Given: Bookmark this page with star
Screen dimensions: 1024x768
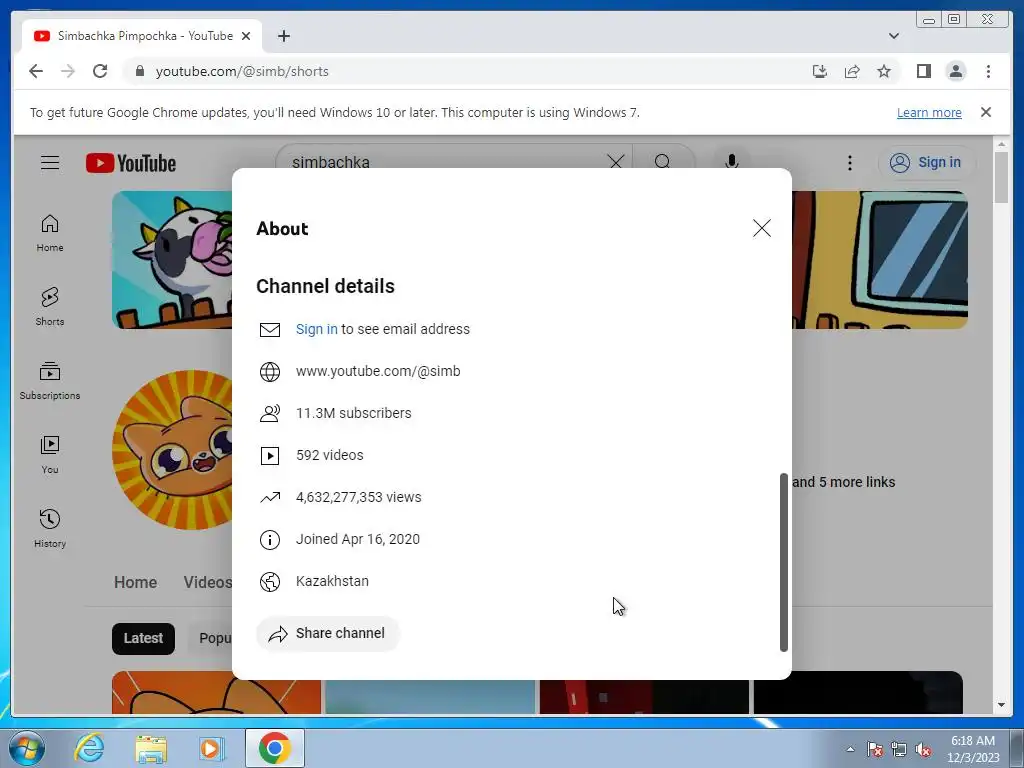Looking at the screenshot, I should [884, 71].
